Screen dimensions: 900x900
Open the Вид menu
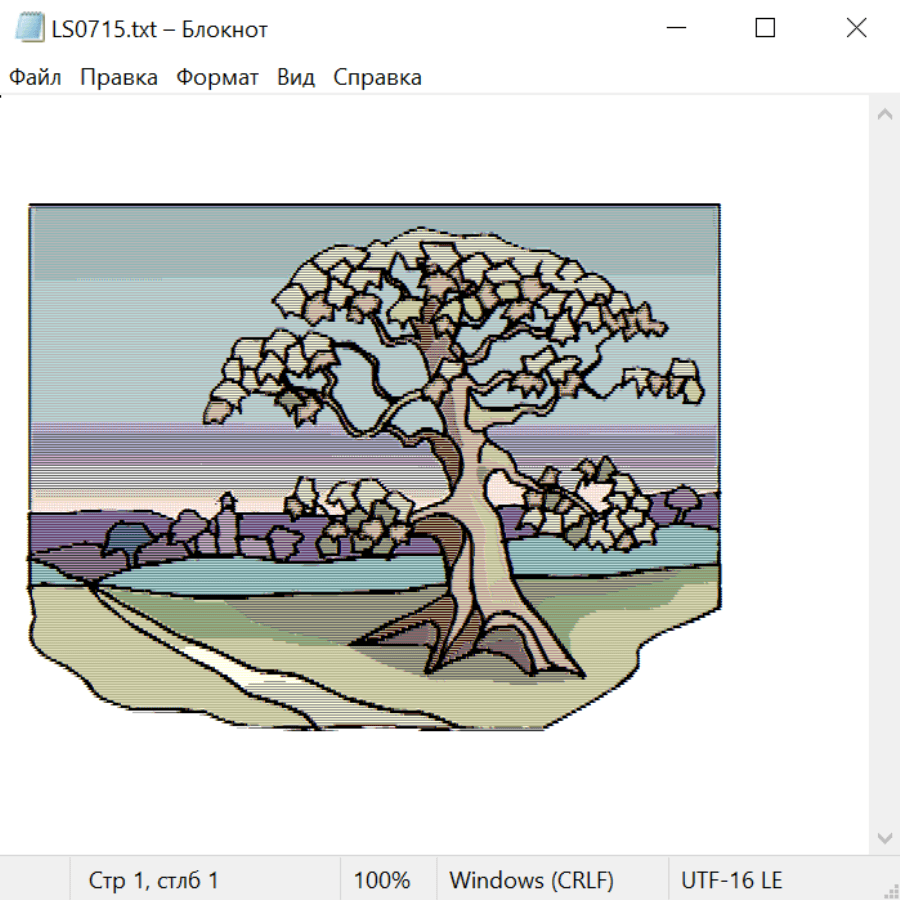[296, 77]
